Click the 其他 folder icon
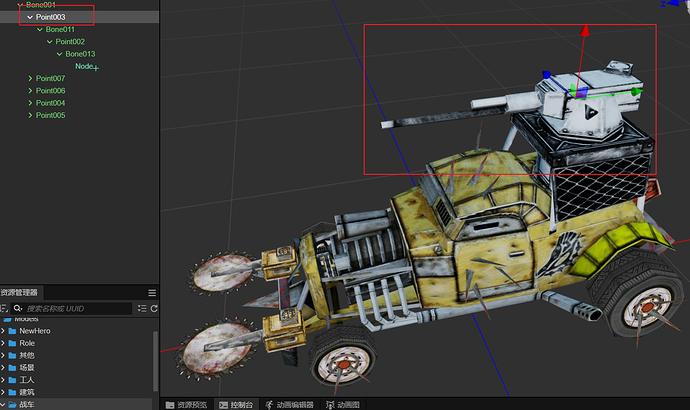 [12, 355]
